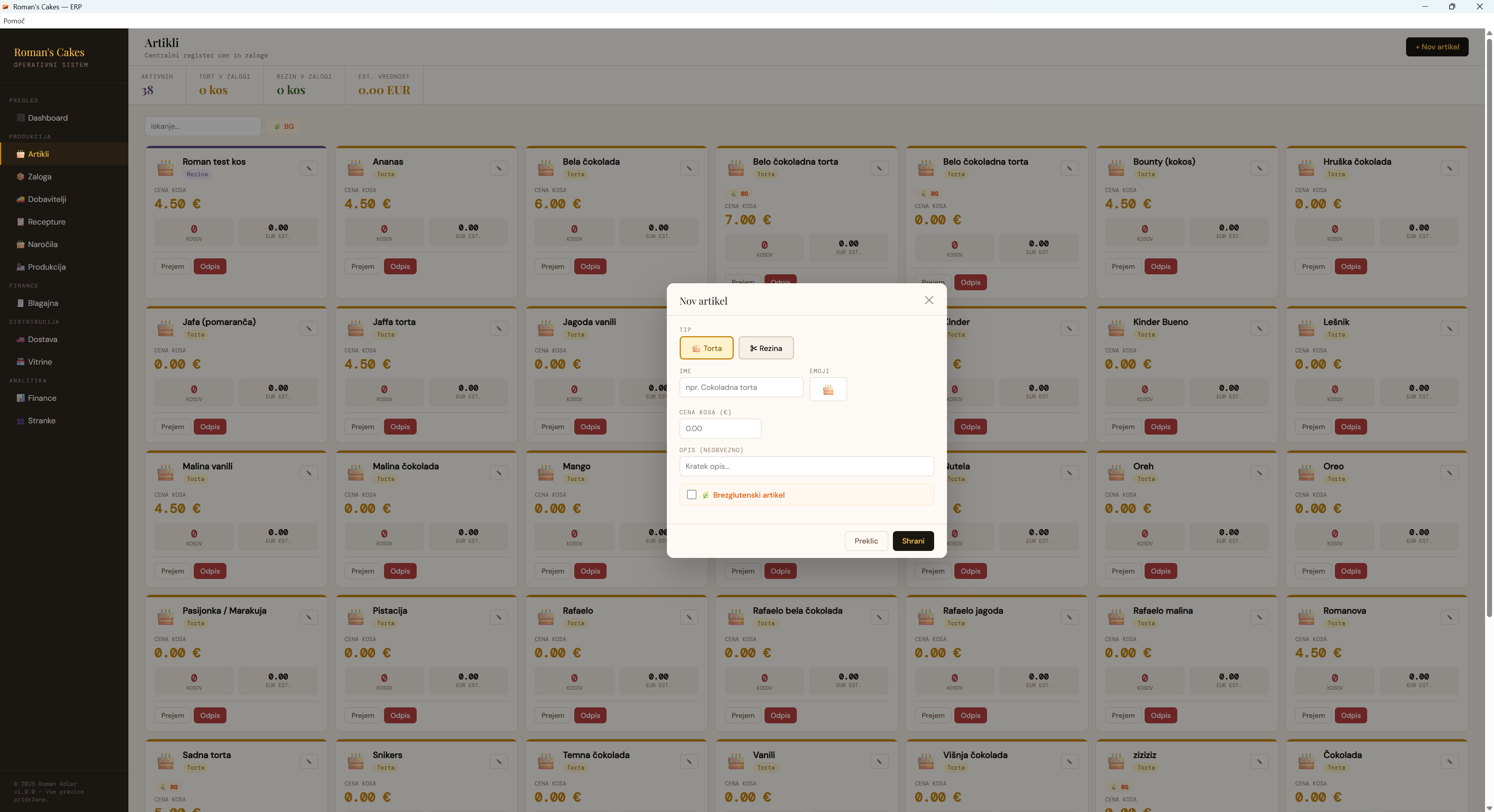Edit the Snikers article
Image resolution: width=1494 pixels, height=812 pixels.
coord(499,761)
